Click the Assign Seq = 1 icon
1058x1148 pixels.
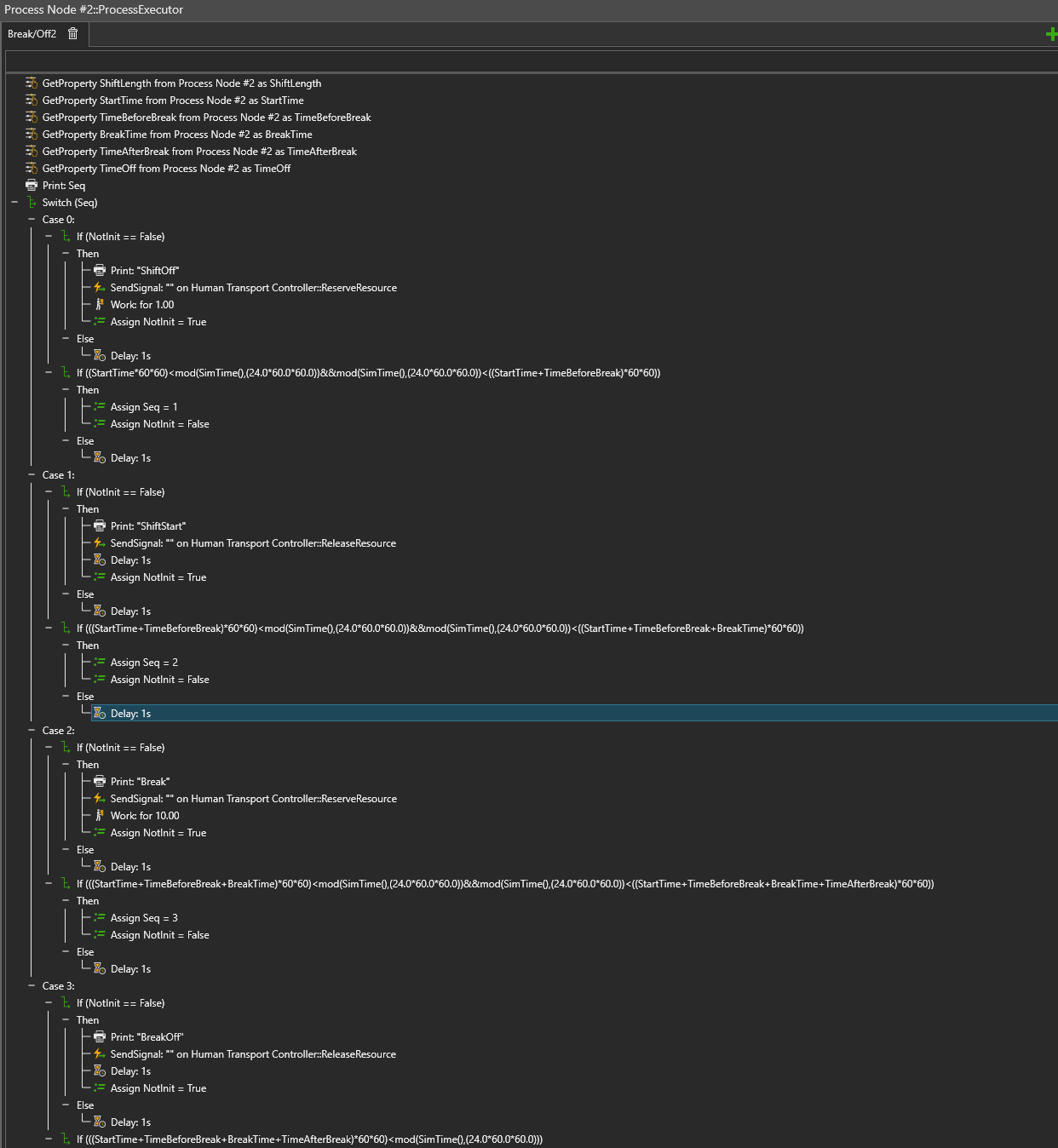pyautogui.click(x=100, y=407)
